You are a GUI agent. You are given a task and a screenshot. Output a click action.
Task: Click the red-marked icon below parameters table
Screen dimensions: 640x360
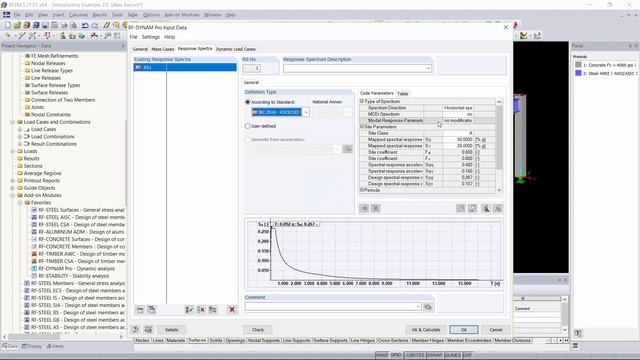click(485, 208)
